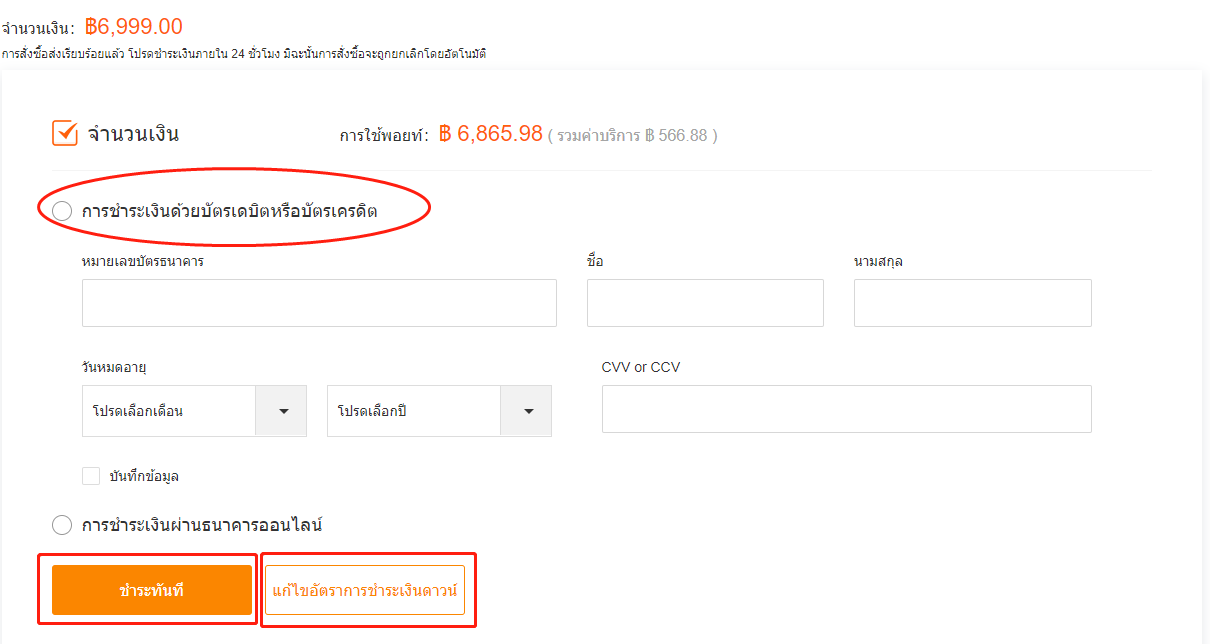This screenshot has height=644, width=1210.
Task: Focus the นามสกุล last name field
Action: (973, 303)
